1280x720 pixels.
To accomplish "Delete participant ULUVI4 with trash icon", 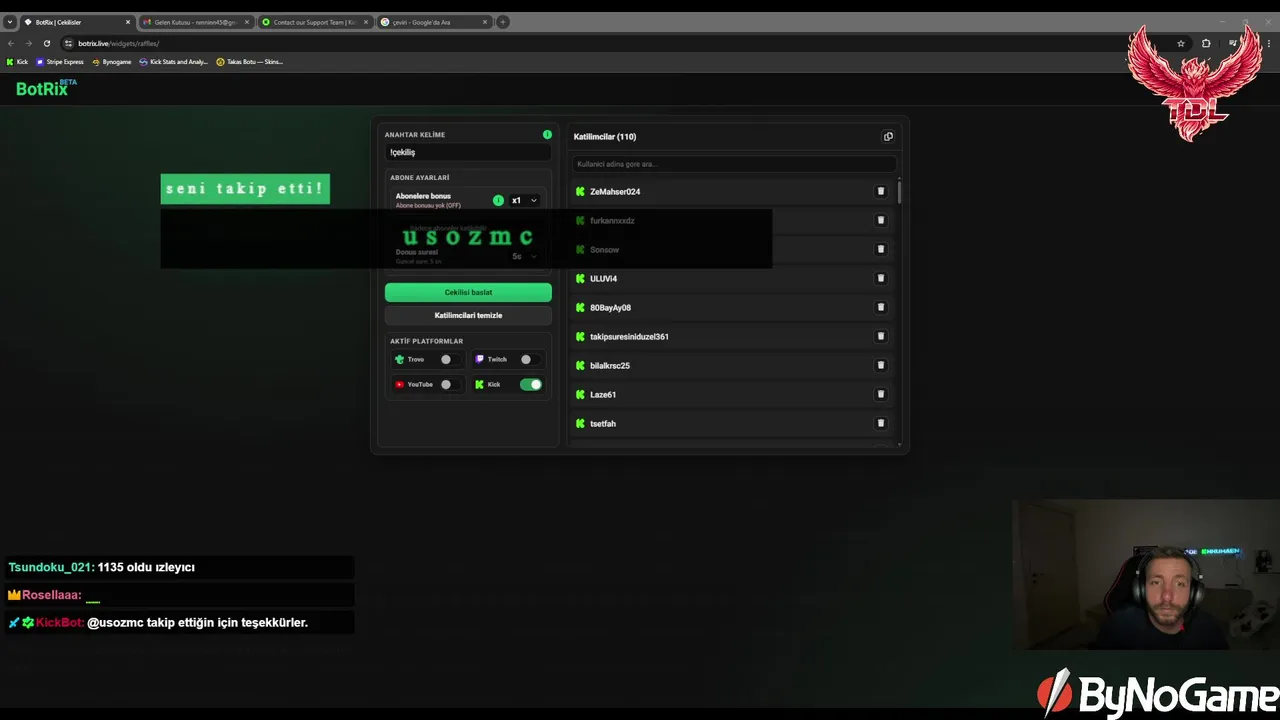I will (x=881, y=278).
